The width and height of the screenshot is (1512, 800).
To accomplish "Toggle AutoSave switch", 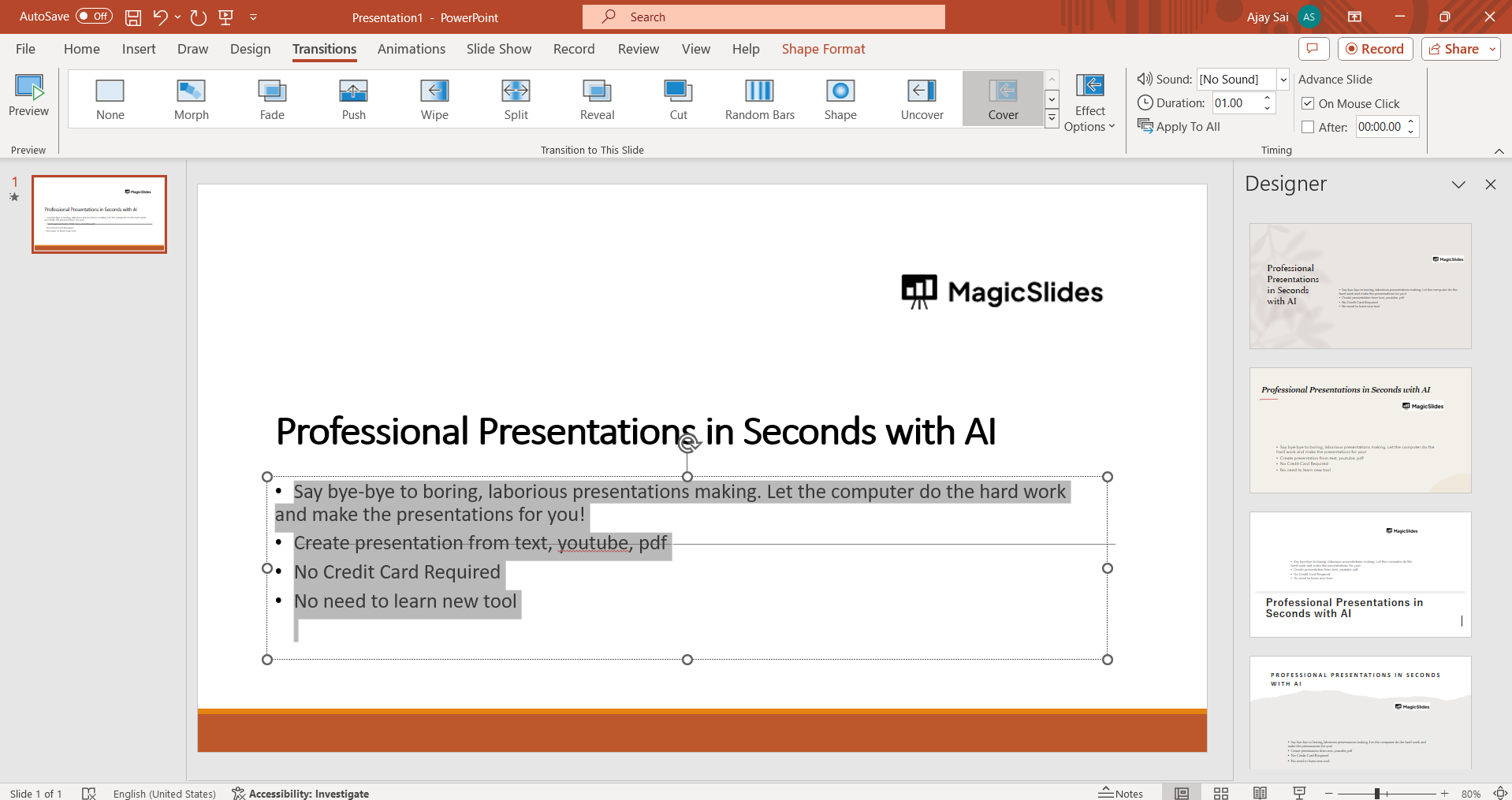I will coord(95,17).
